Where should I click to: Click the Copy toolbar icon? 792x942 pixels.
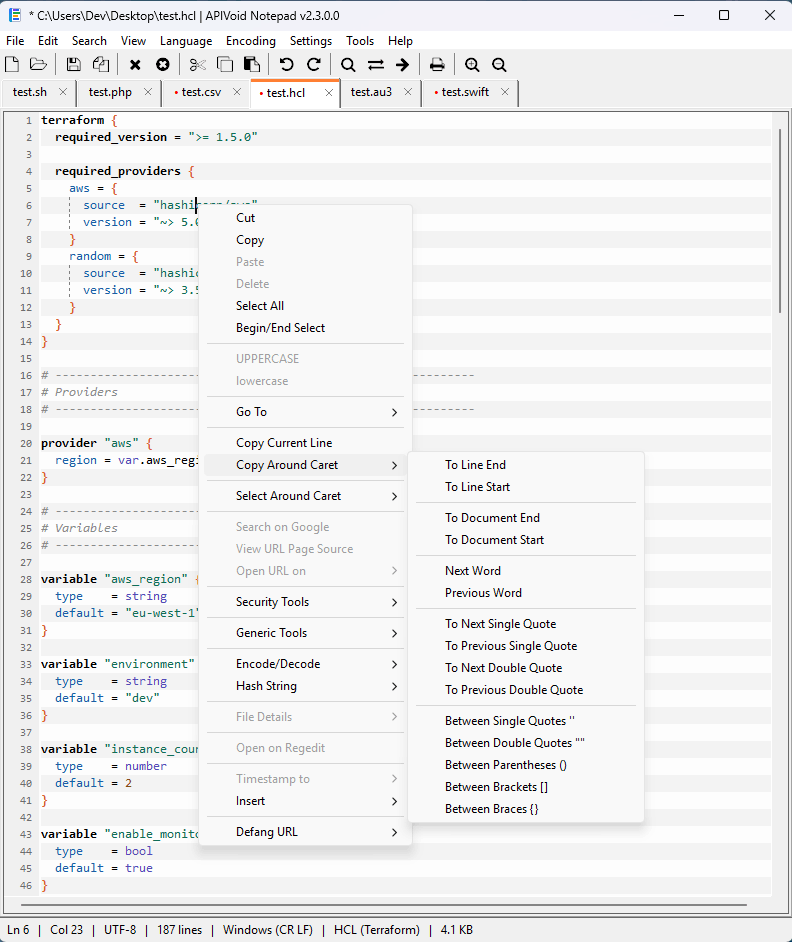(225, 64)
